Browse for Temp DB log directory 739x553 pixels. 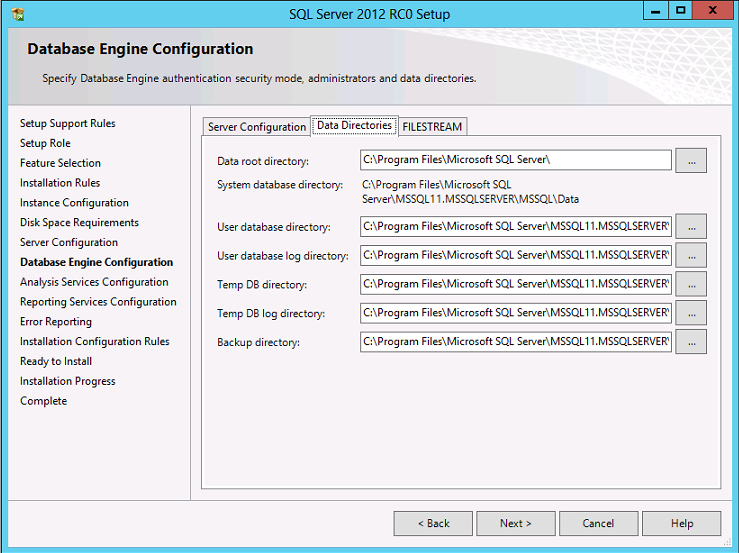tap(691, 313)
